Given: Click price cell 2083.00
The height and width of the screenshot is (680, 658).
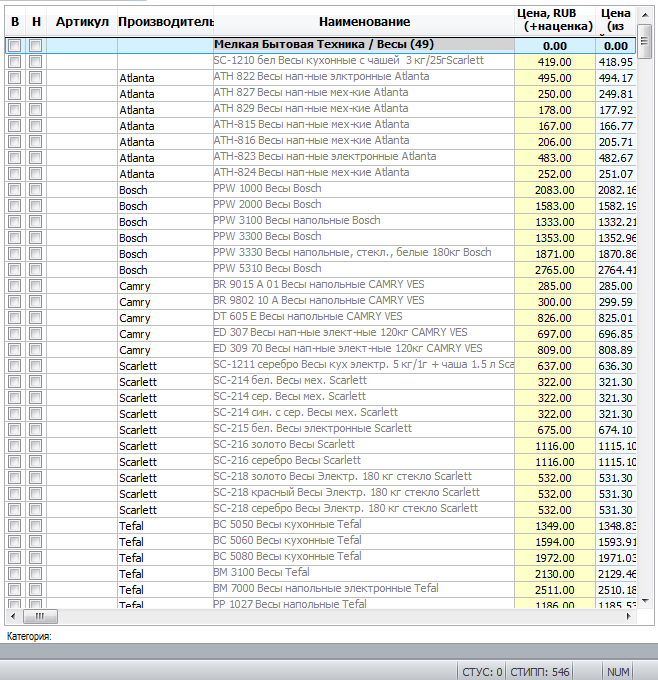Looking at the screenshot, I should point(555,190).
